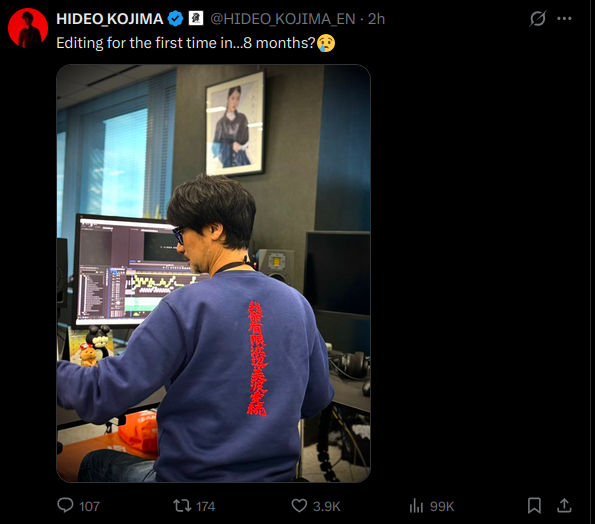Open the @HIDEO_KOJIMA_EN handle link
This screenshot has width=595, height=524.
(x=283, y=19)
